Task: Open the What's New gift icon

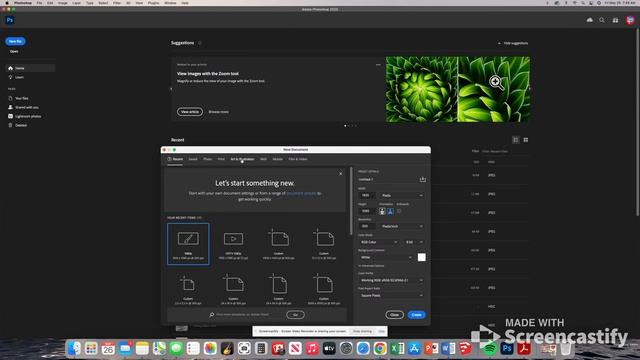Action: click(x=616, y=20)
